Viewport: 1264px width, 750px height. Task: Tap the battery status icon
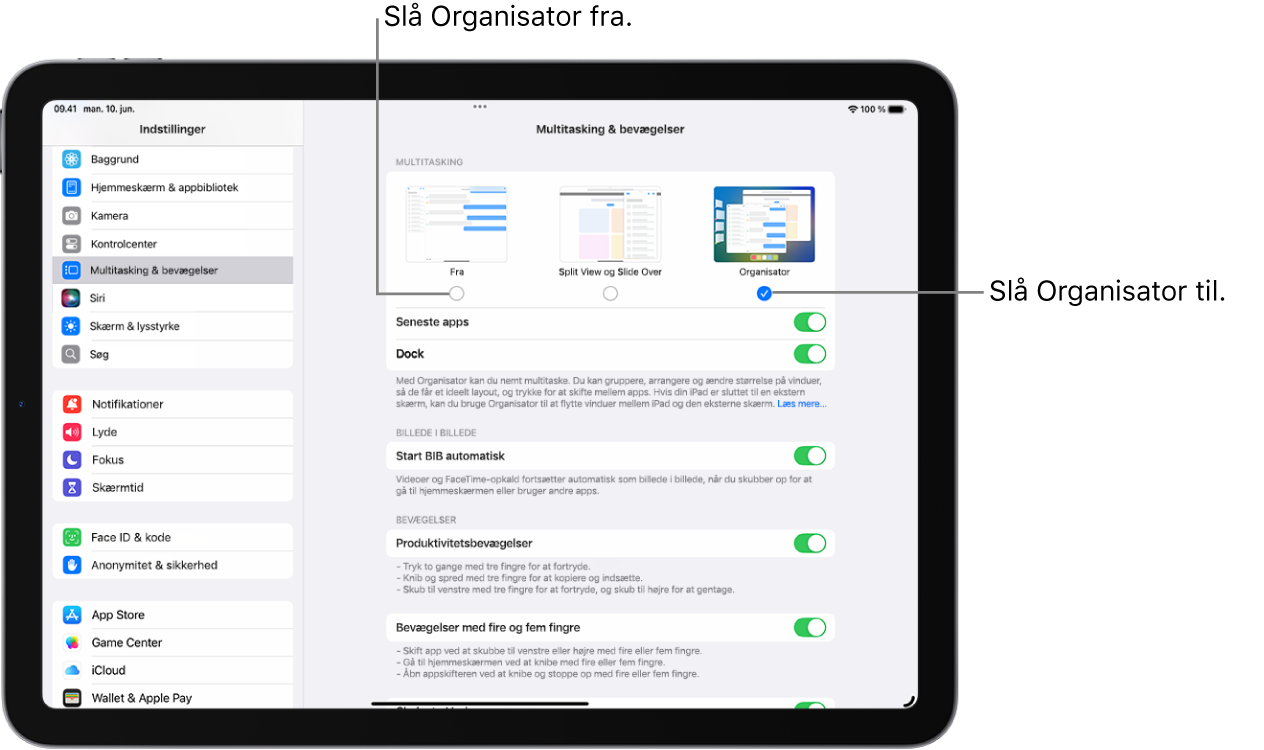click(x=897, y=109)
